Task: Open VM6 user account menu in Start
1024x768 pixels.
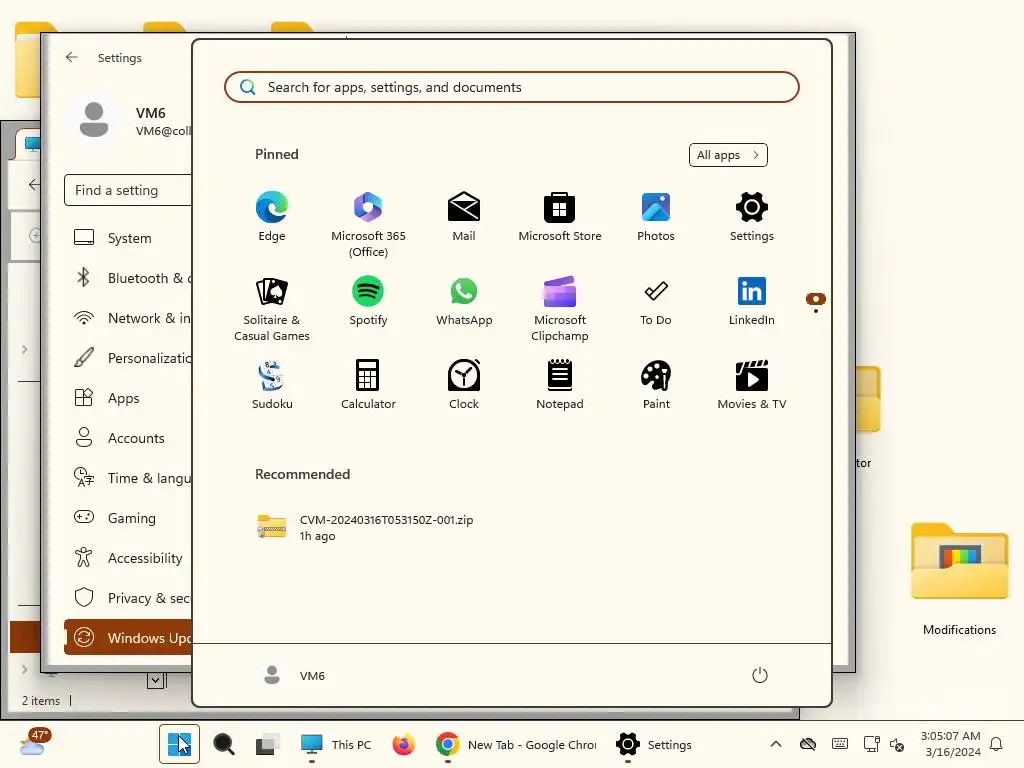Action: click(x=294, y=675)
